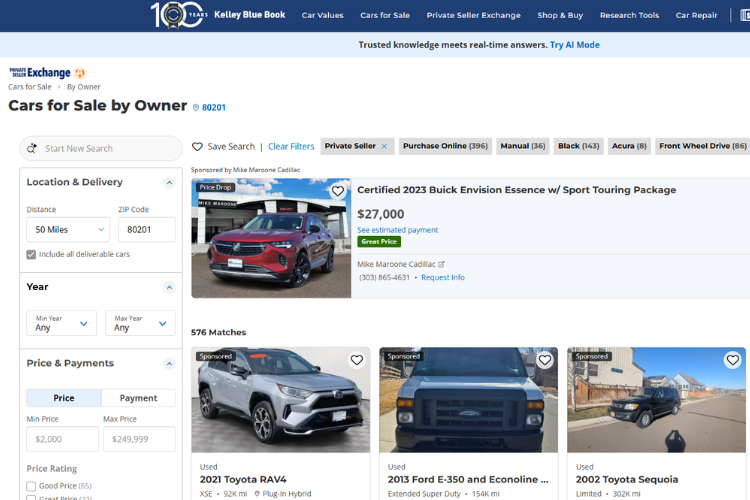Apply the Front Wheel Drive (86) filter chip
750x500 pixels.
(703, 146)
